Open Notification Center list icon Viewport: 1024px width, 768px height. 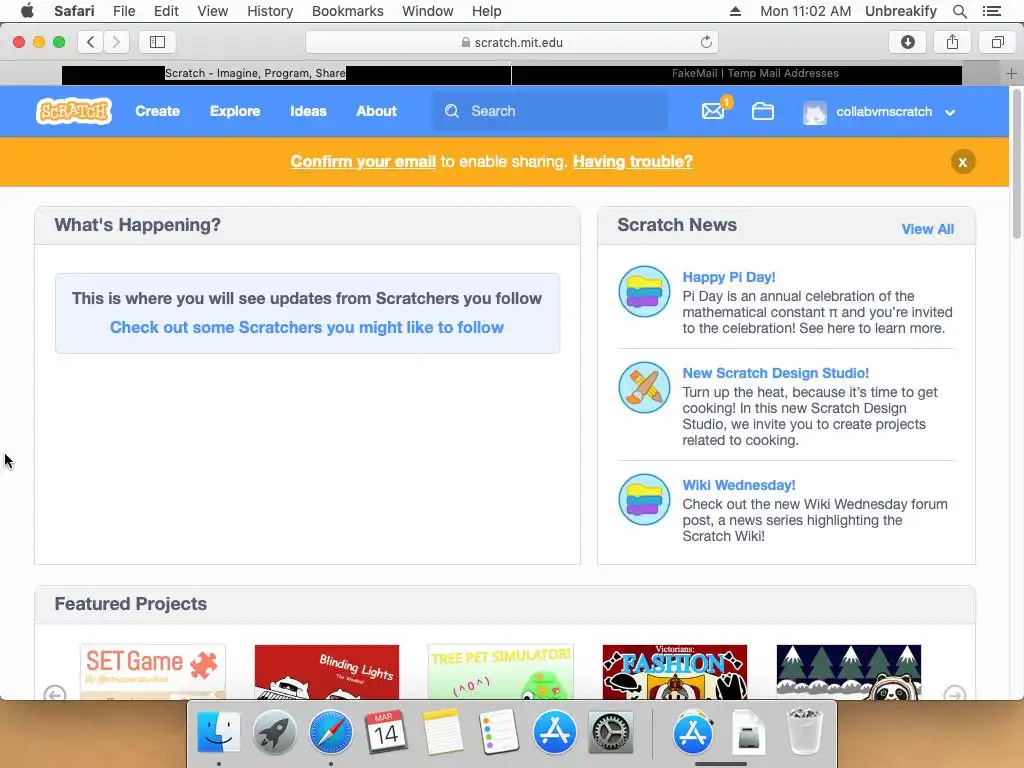[x=991, y=11]
